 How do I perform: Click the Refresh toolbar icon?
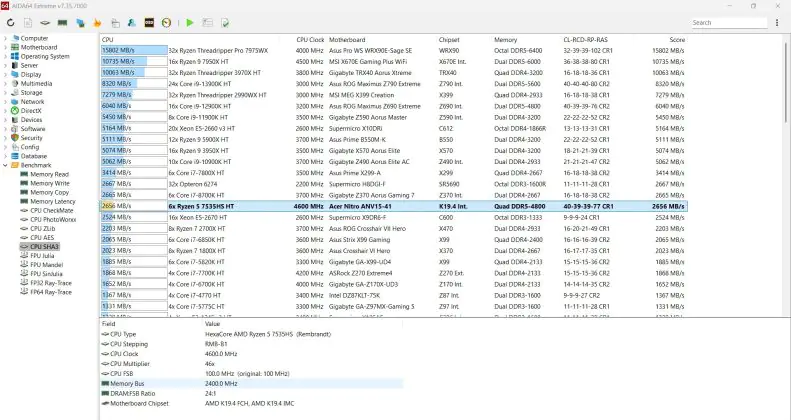click(11, 23)
